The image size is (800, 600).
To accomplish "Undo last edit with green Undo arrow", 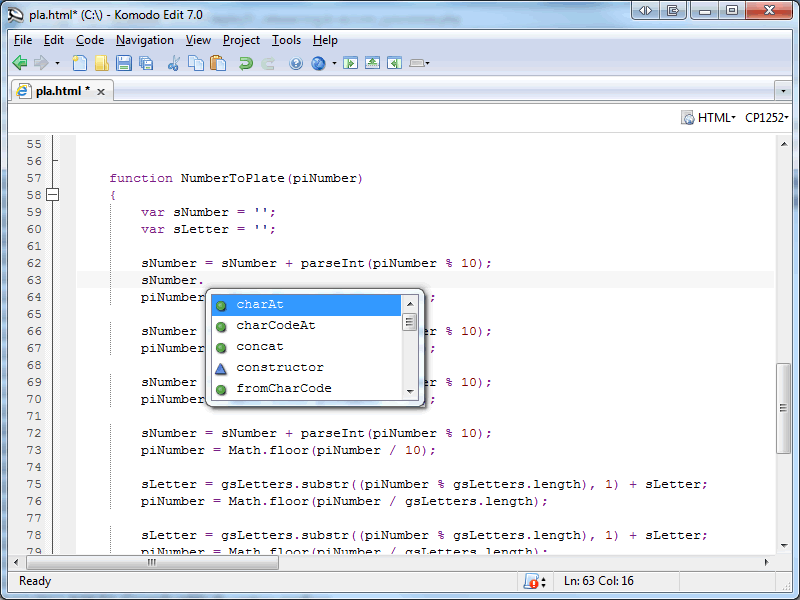I will click(x=245, y=63).
